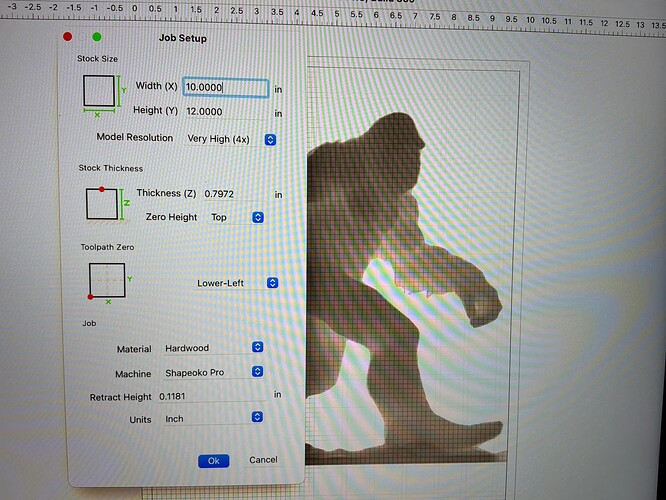
Task: Click the Zero Height label
Action: [172, 217]
